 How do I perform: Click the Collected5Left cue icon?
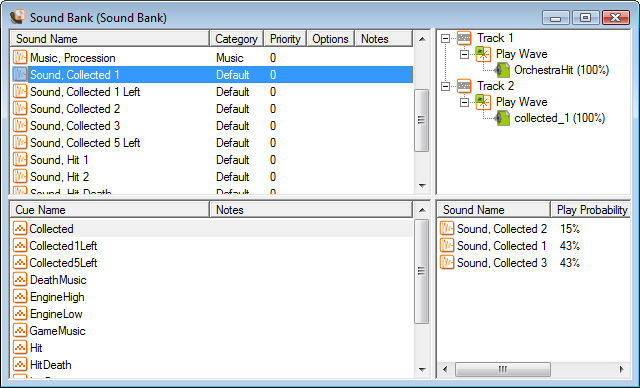(x=20, y=263)
